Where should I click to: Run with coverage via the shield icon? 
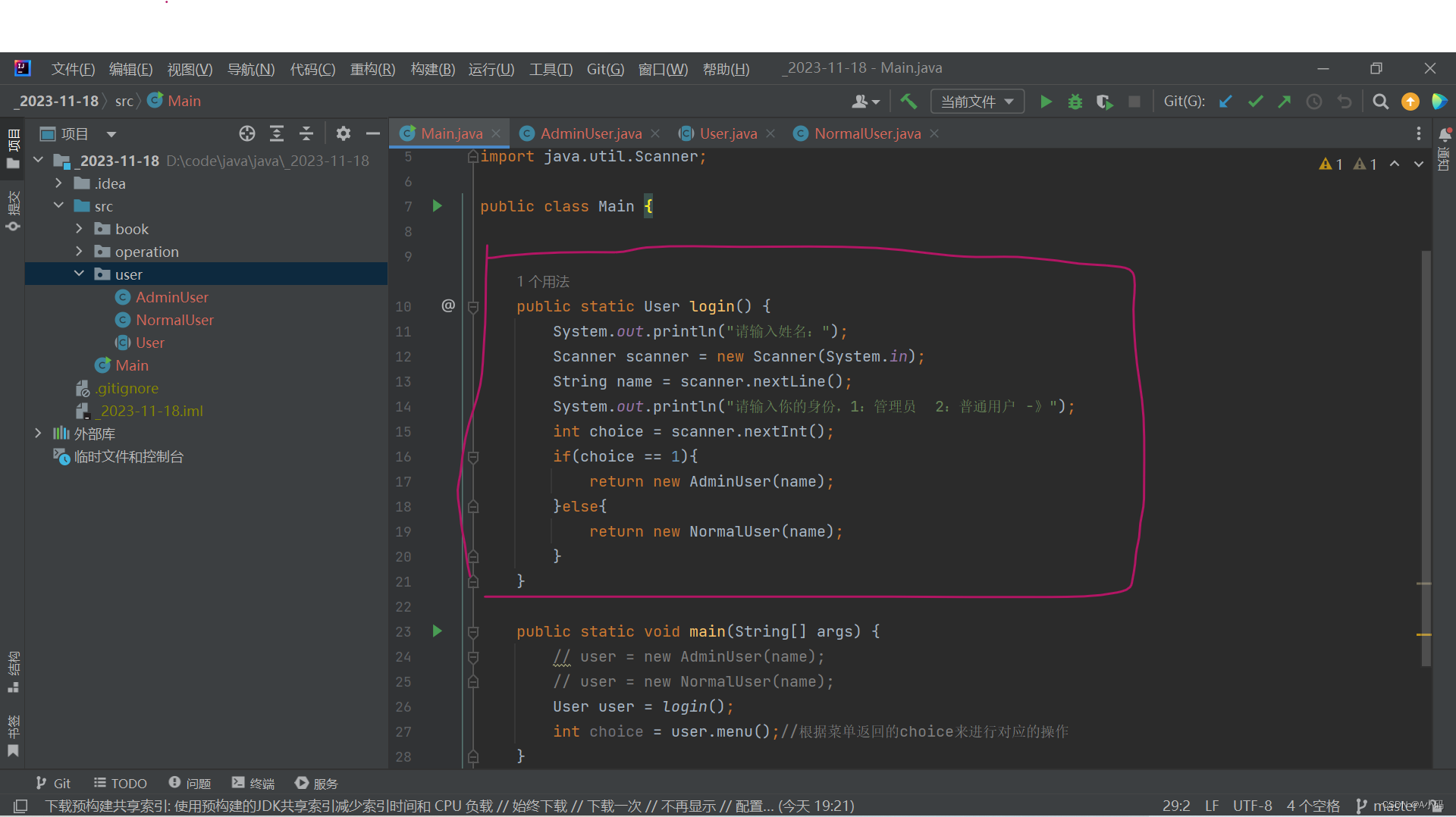click(x=1105, y=102)
